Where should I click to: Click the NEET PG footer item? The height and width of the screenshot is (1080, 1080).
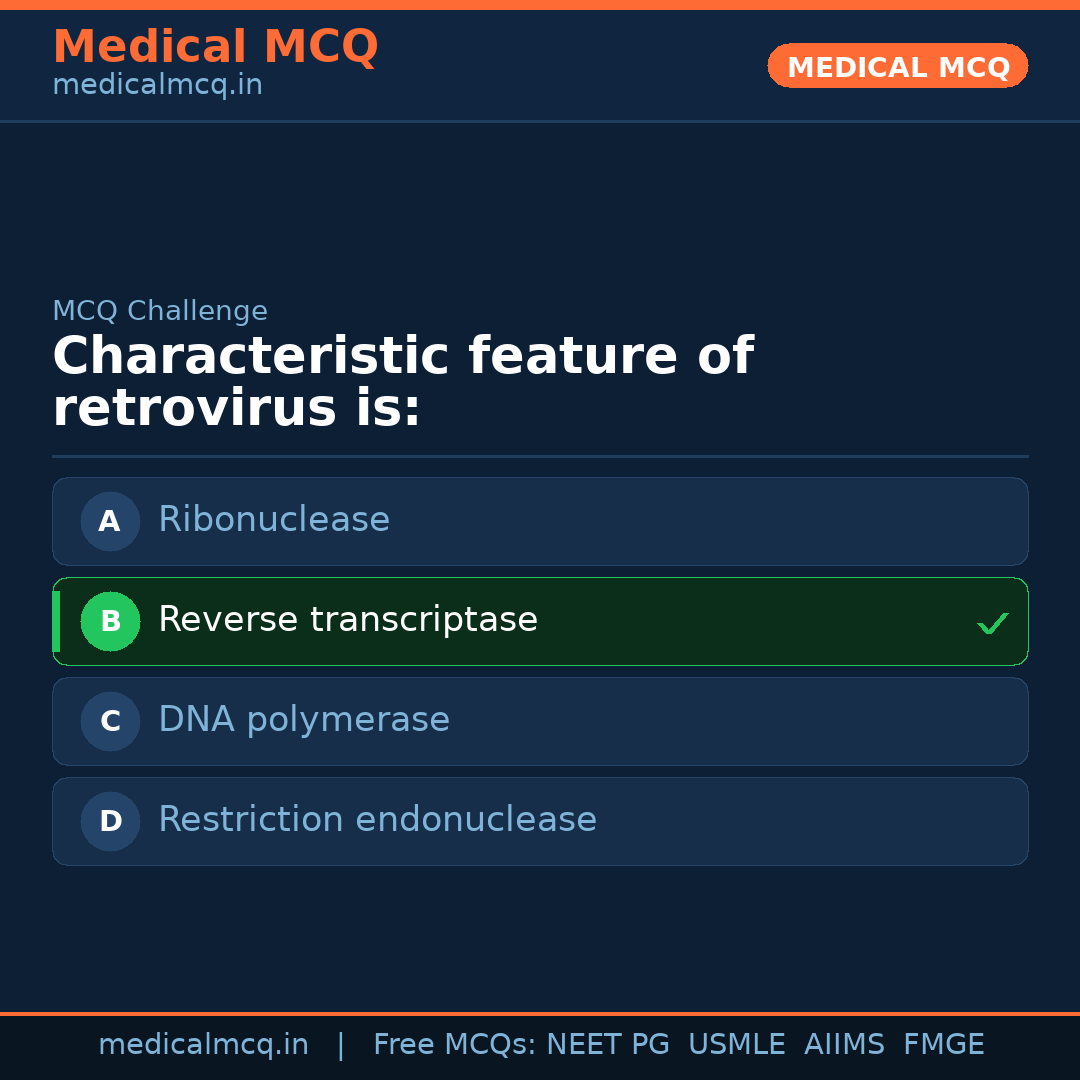click(607, 1043)
